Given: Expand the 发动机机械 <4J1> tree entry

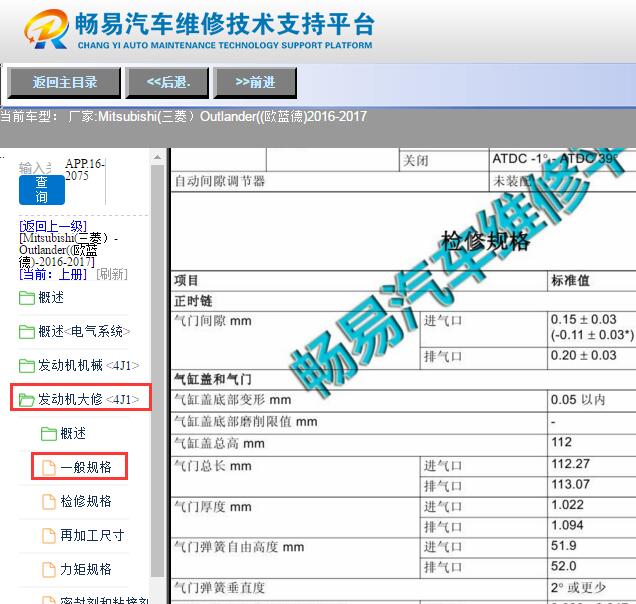Looking at the screenshot, I should 88,365.
